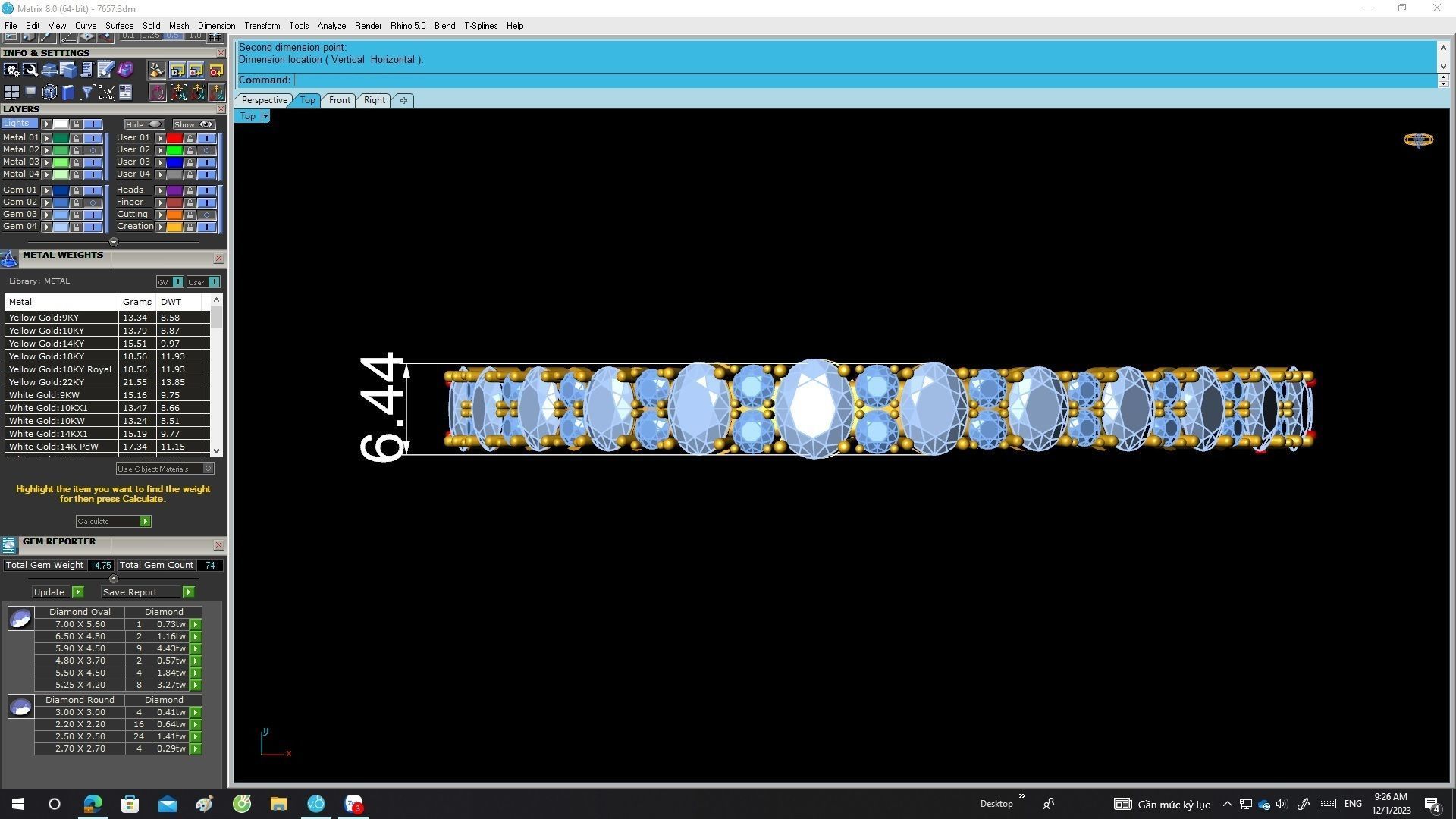Click the selection filter funnel icon
Viewport: 1456px width, 819px height.
point(86,93)
